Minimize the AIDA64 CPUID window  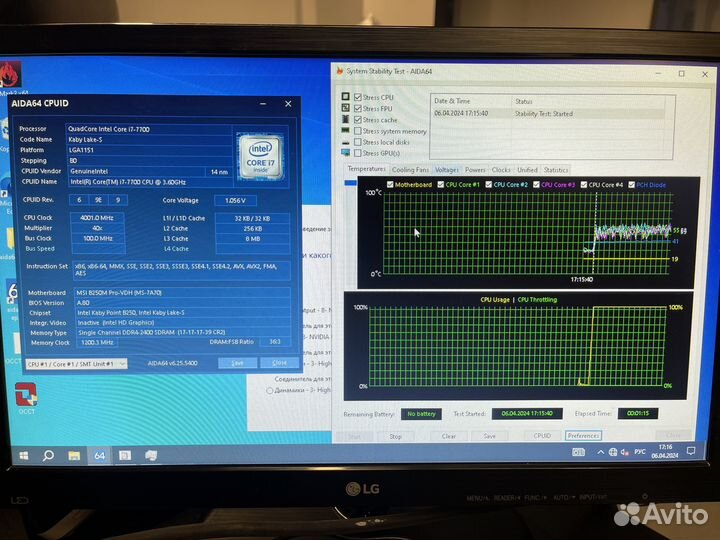[263, 104]
